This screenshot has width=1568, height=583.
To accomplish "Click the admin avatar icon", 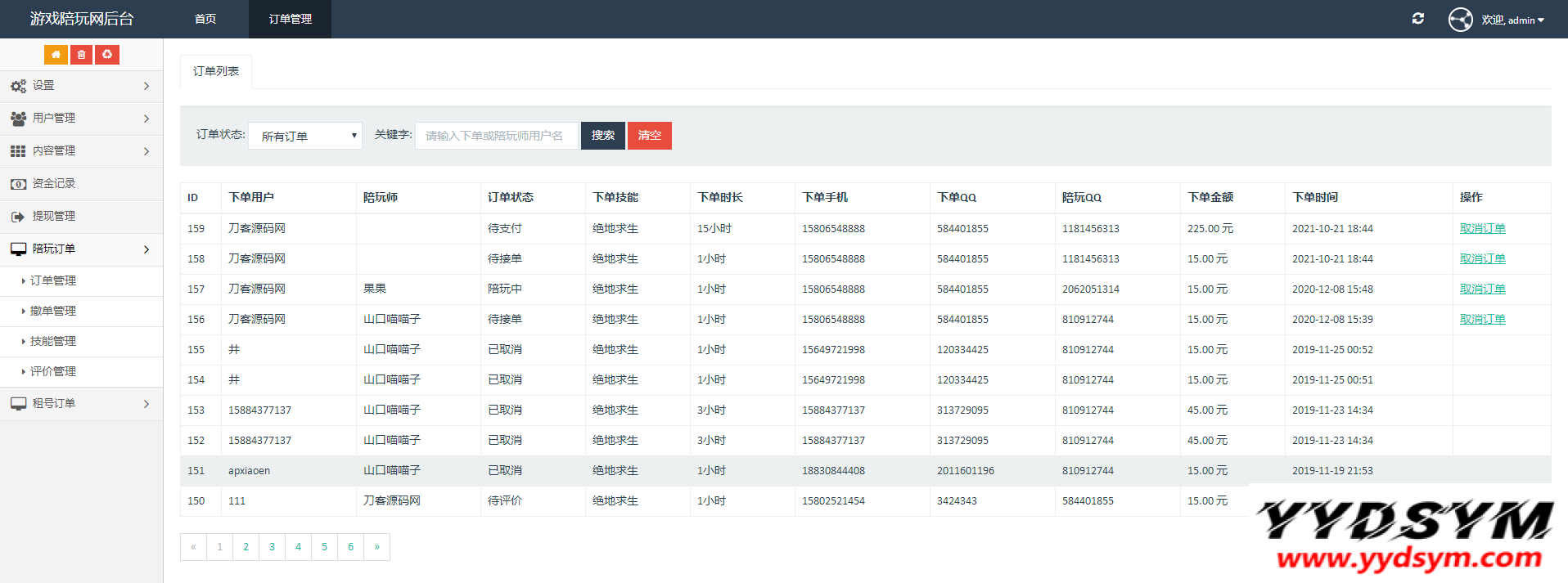I will pos(1460,20).
